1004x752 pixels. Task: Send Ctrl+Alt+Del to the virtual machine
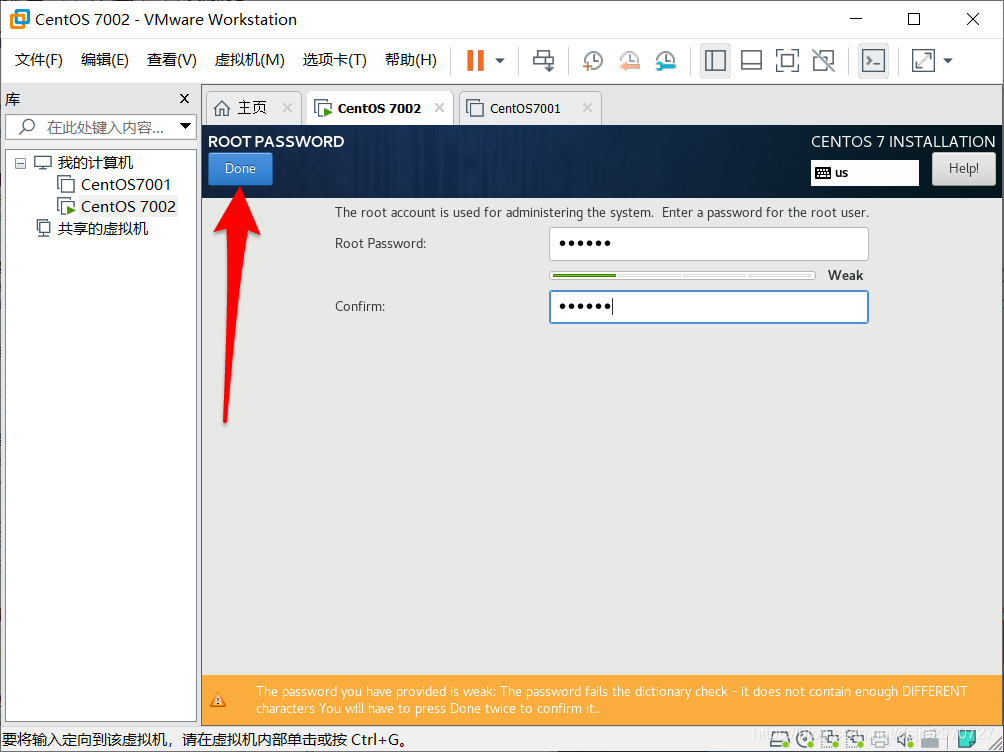pyautogui.click(x=544, y=61)
